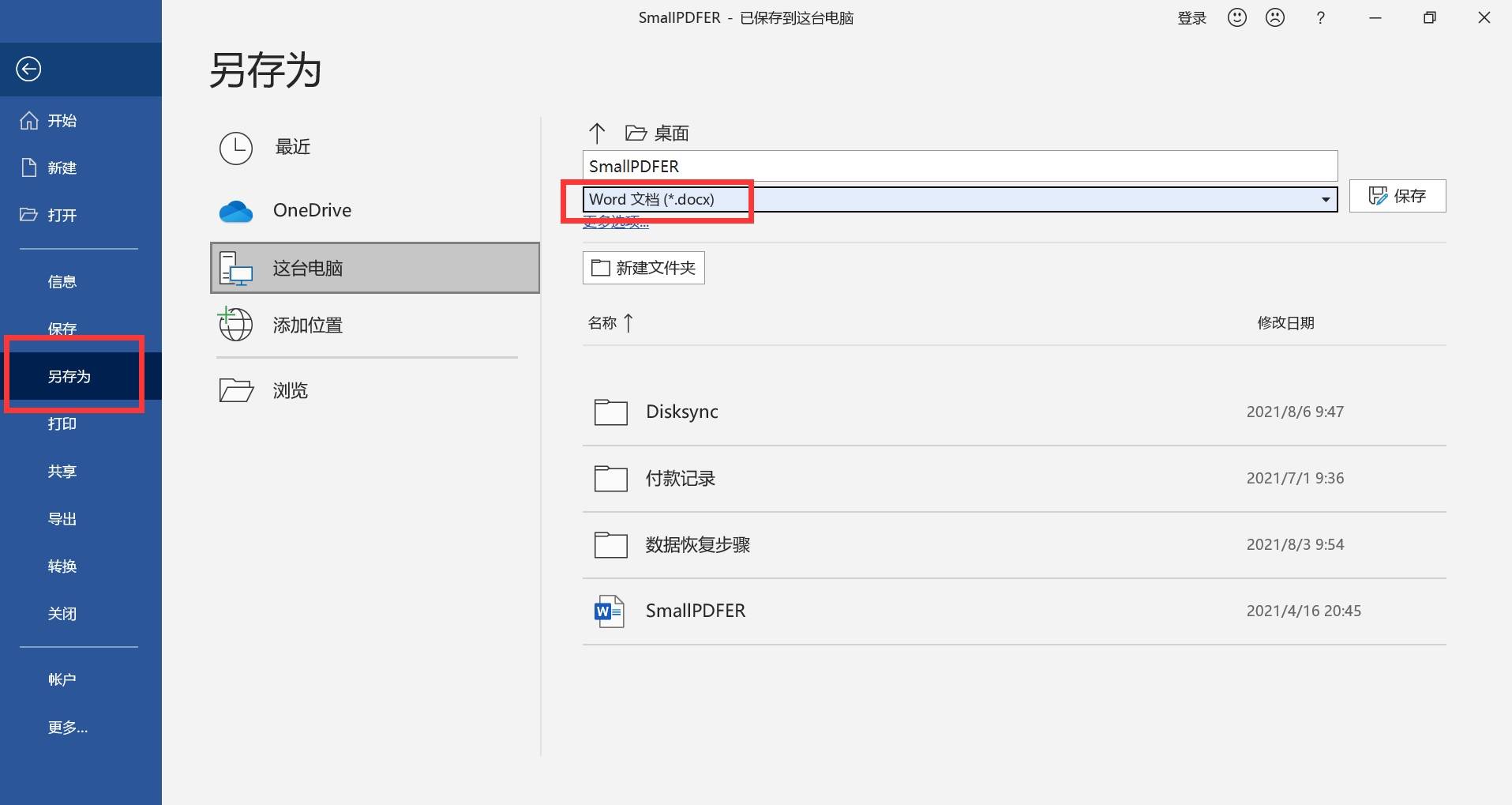
Task: Click the 保存 button beside the file type
Action: tap(1397, 196)
